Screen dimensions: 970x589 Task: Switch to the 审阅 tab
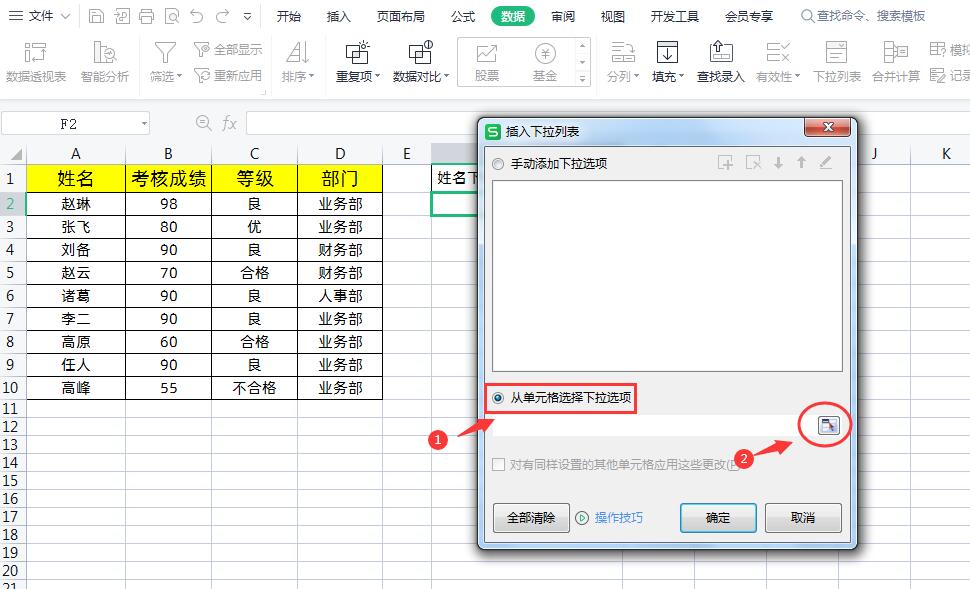click(x=563, y=17)
